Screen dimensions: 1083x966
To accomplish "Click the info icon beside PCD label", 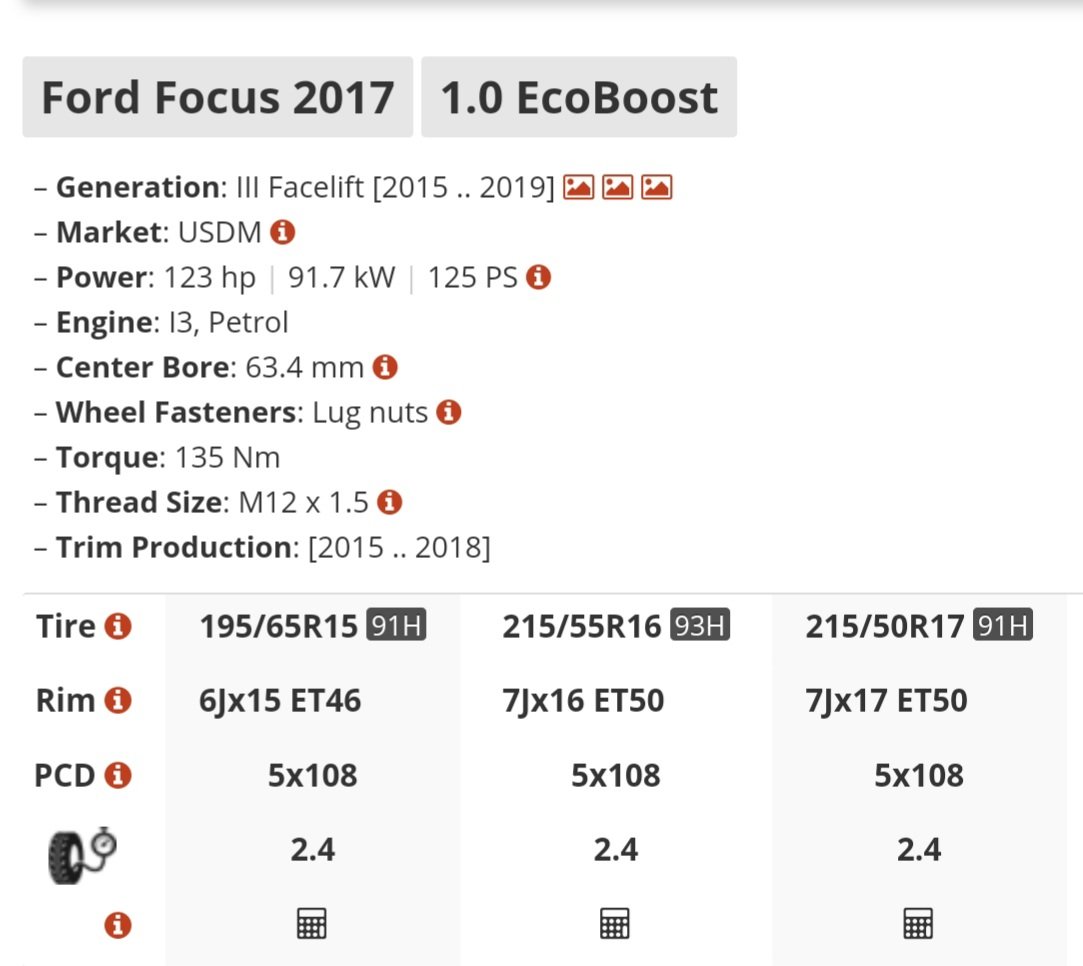I will [x=118, y=775].
